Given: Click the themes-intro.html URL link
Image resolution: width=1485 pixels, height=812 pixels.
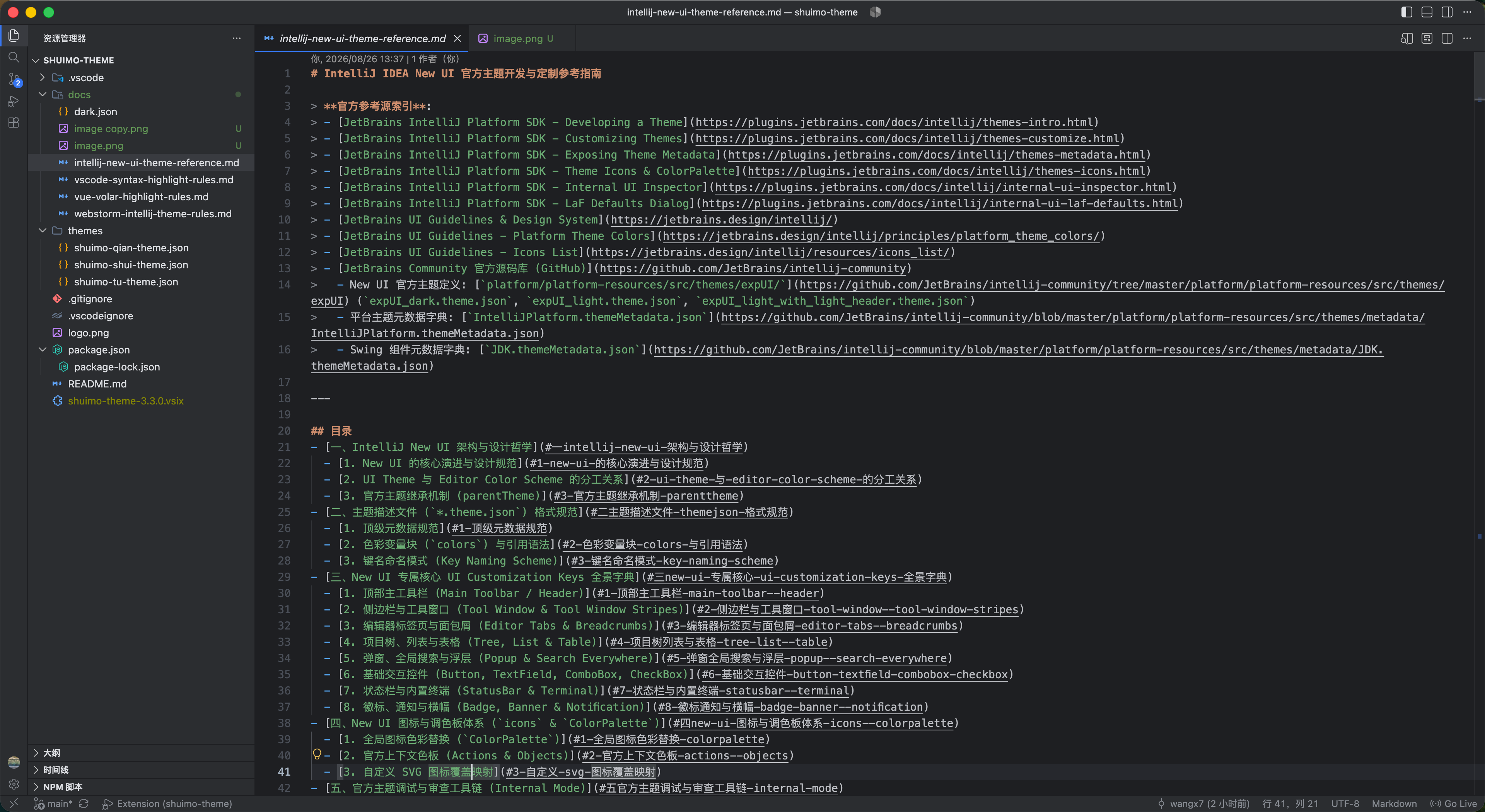Looking at the screenshot, I should pos(894,122).
